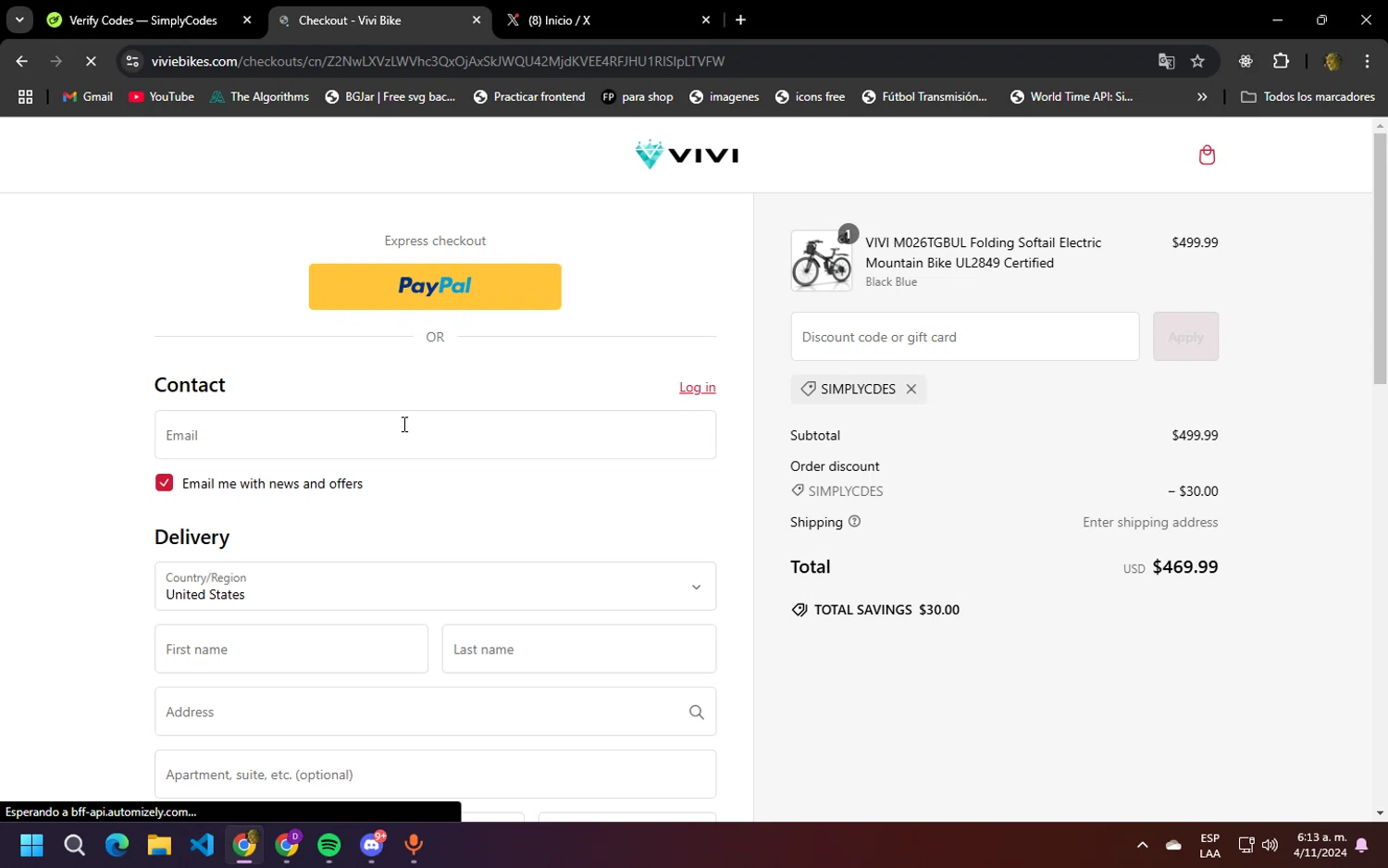
Task: Click the Google Translate icon in address bar
Action: click(x=1166, y=61)
